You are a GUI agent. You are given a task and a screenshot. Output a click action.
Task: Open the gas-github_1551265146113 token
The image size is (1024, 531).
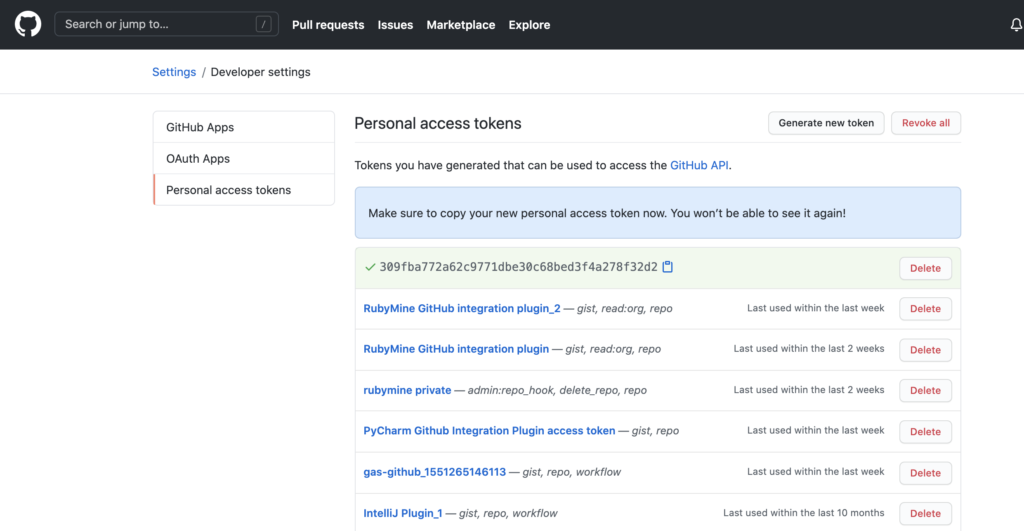(434, 472)
